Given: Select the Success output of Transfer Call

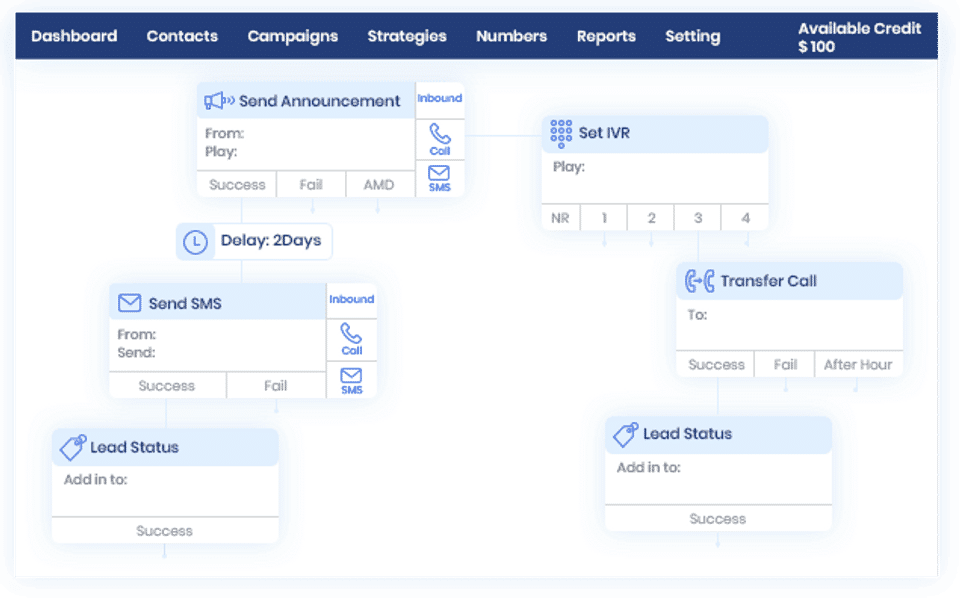Looking at the screenshot, I should pyautogui.click(x=716, y=365).
